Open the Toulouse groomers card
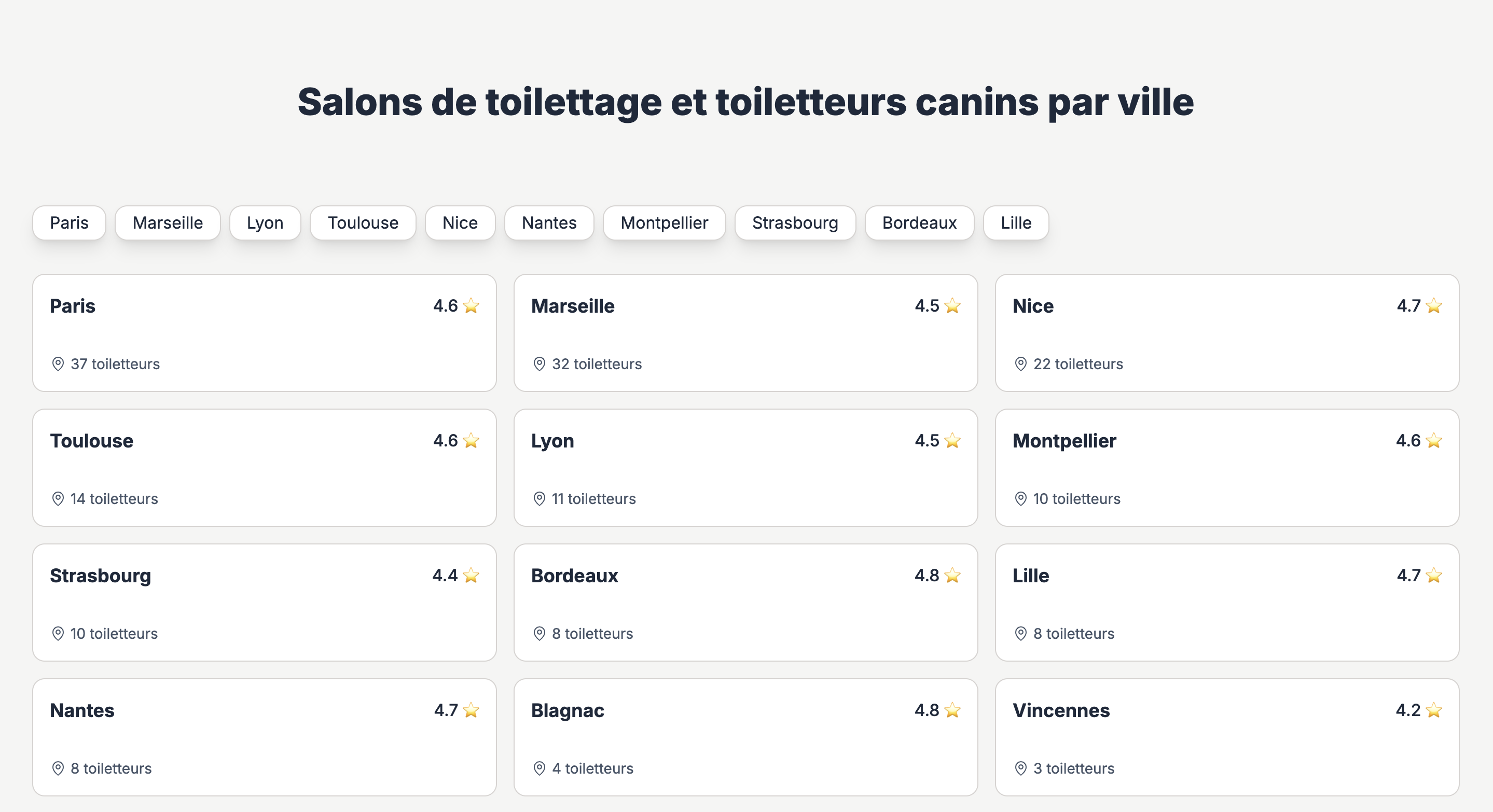 tap(264, 468)
